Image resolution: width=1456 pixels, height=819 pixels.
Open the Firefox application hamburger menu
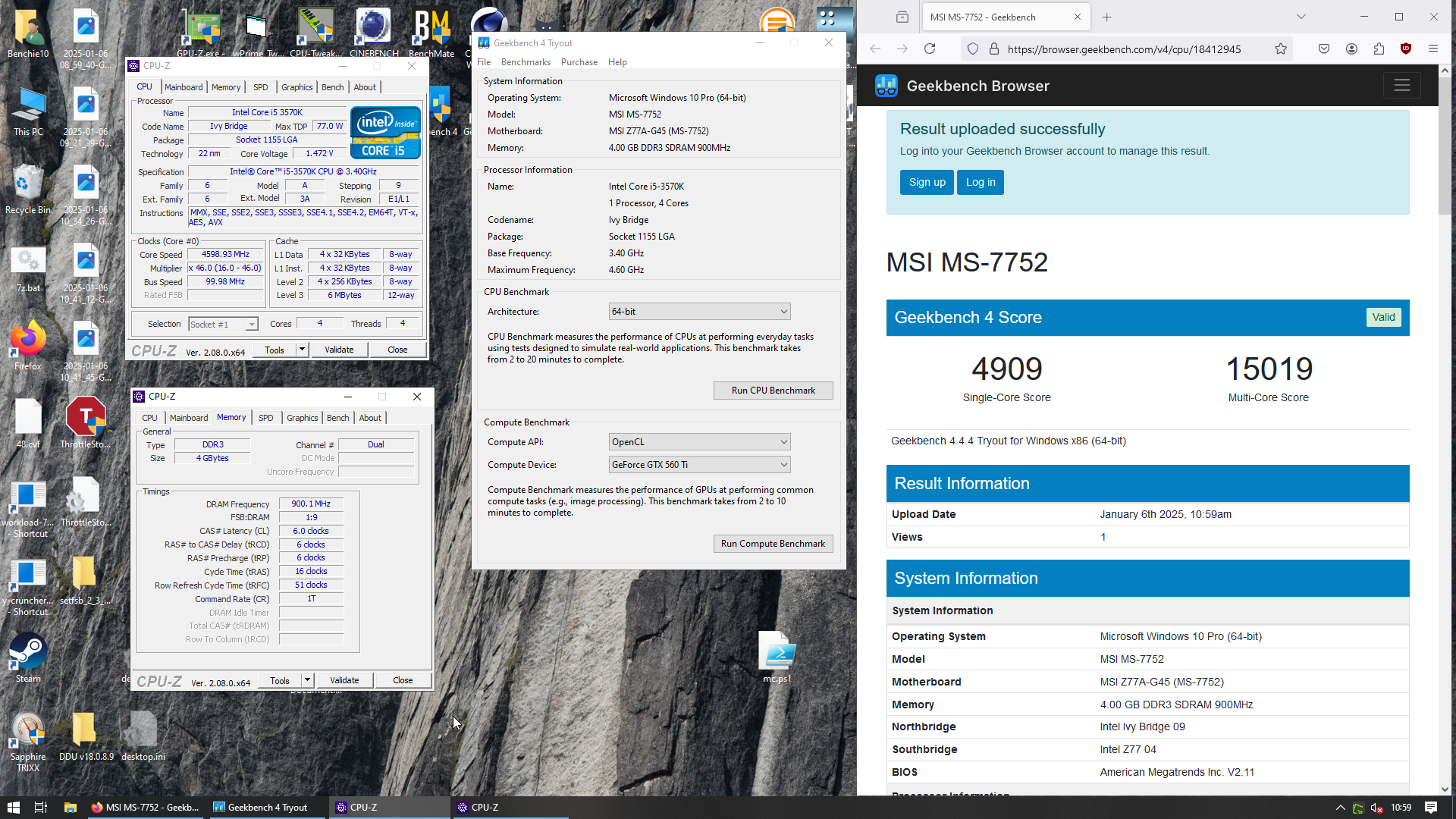(1433, 49)
